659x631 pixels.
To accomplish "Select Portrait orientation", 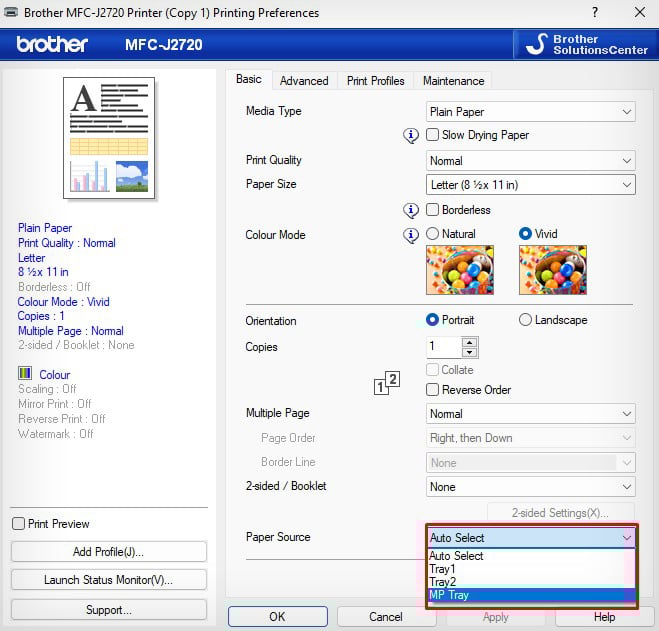I will 432,320.
